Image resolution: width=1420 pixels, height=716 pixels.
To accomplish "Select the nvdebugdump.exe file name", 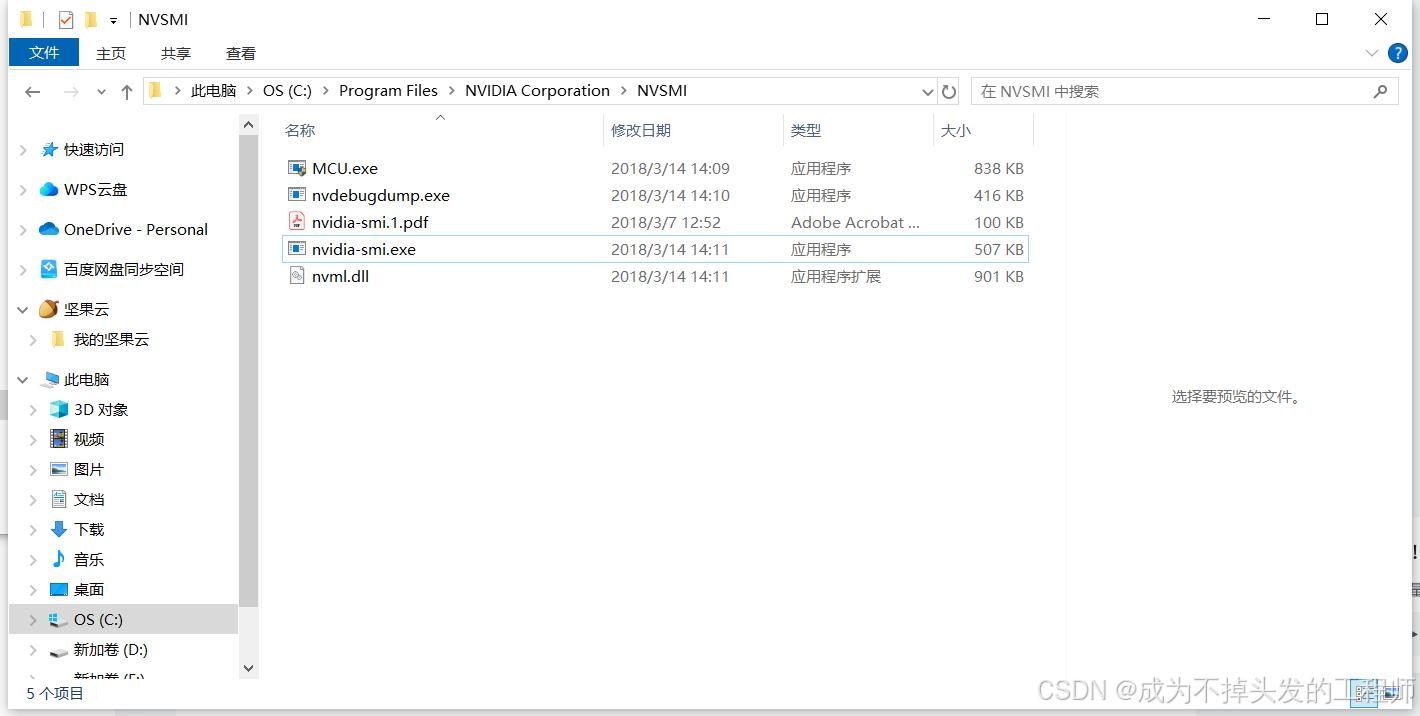I will pyautogui.click(x=381, y=196).
